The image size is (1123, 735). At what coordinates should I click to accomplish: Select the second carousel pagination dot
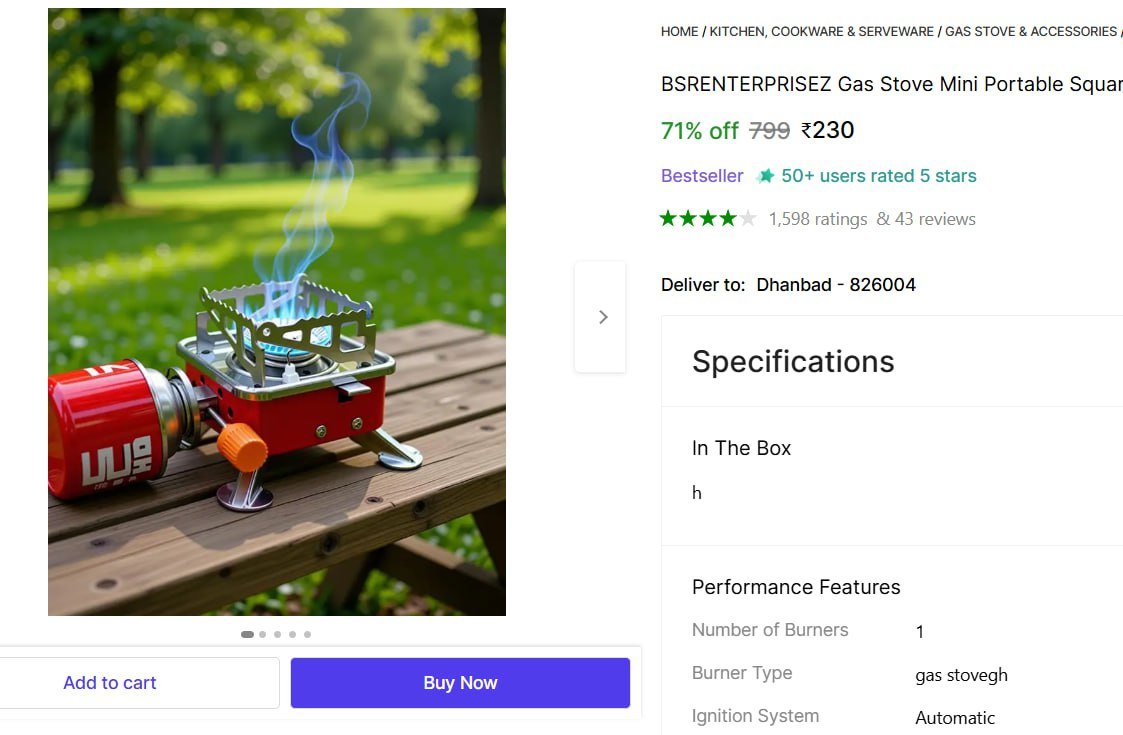click(x=262, y=634)
